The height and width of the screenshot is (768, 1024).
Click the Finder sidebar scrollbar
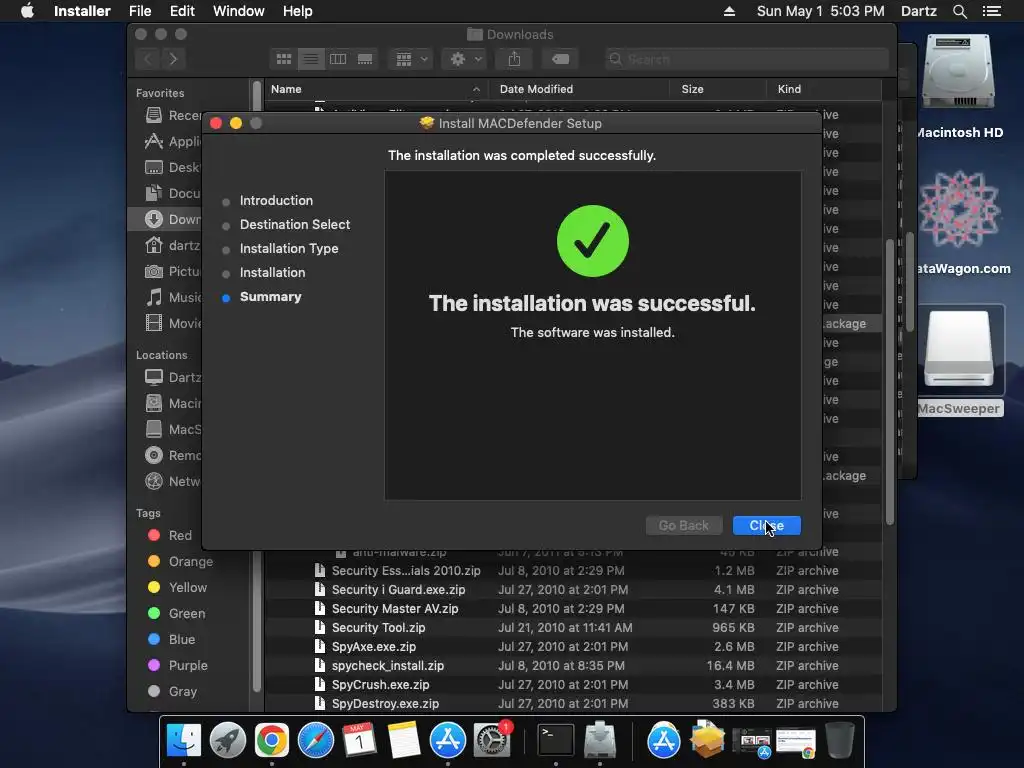tap(257, 385)
